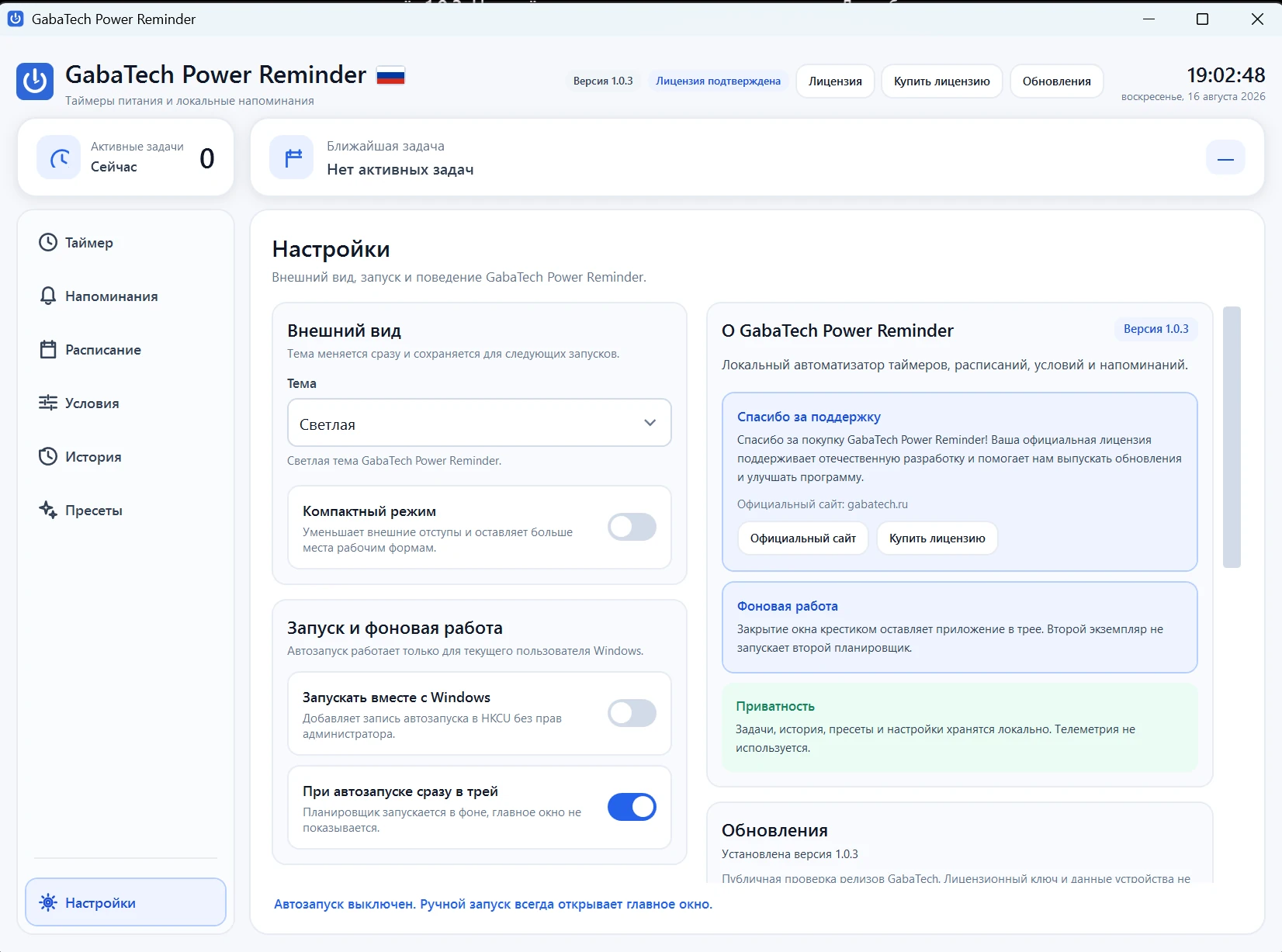Click the active tasks clock icon
Image resolution: width=1282 pixels, height=952 pixels.
point(59,158)
